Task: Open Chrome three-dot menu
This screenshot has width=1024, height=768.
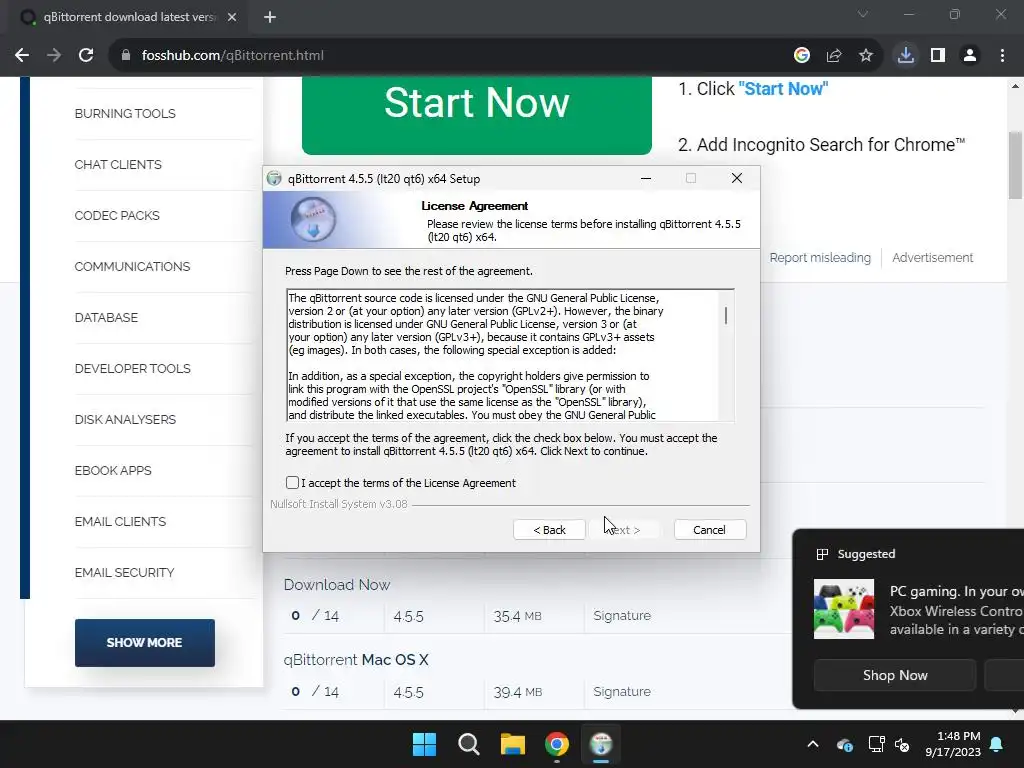Action: (1002, 56)
